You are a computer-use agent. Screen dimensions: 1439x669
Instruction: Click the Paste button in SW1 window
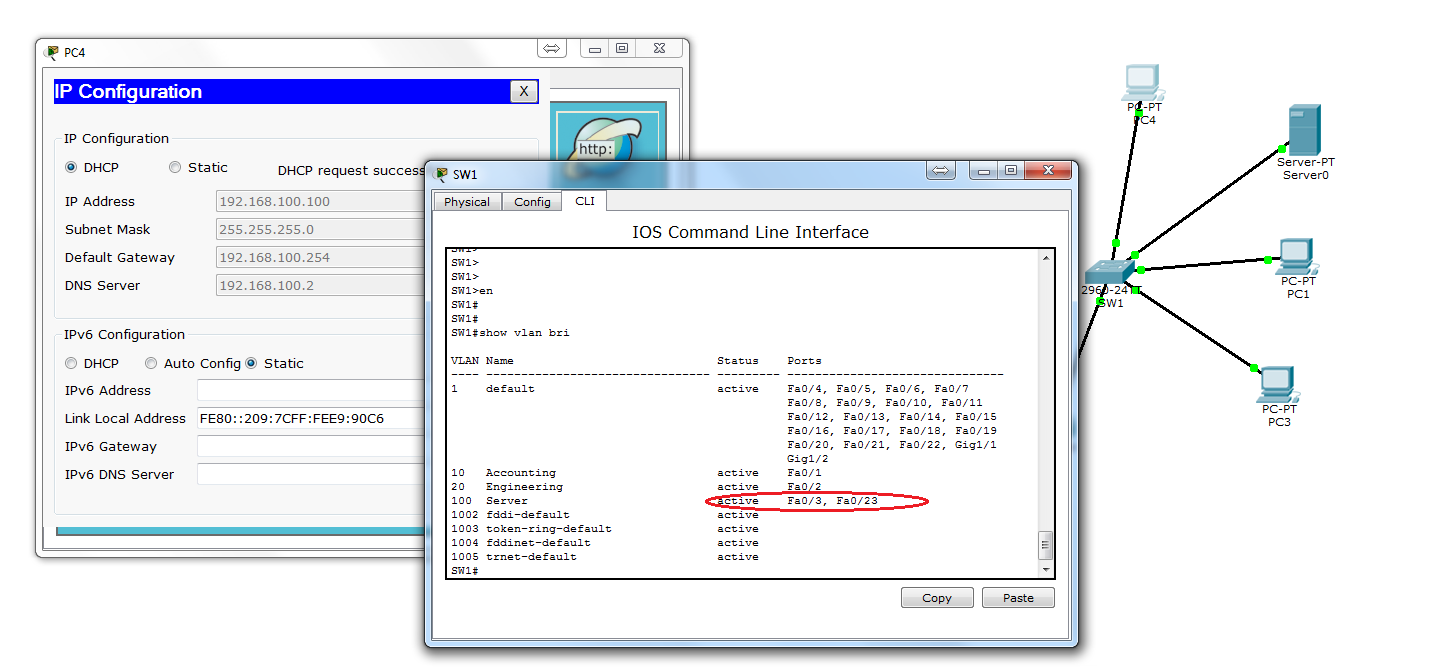click(x=1018, y=598)
